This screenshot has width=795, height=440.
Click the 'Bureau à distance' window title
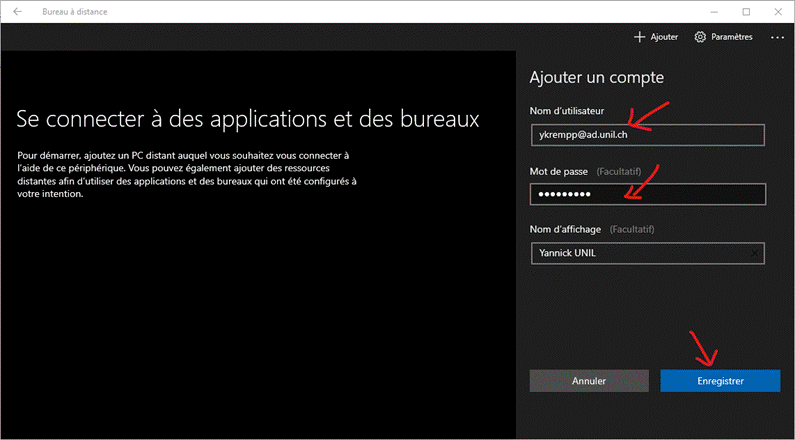(75, 11)
